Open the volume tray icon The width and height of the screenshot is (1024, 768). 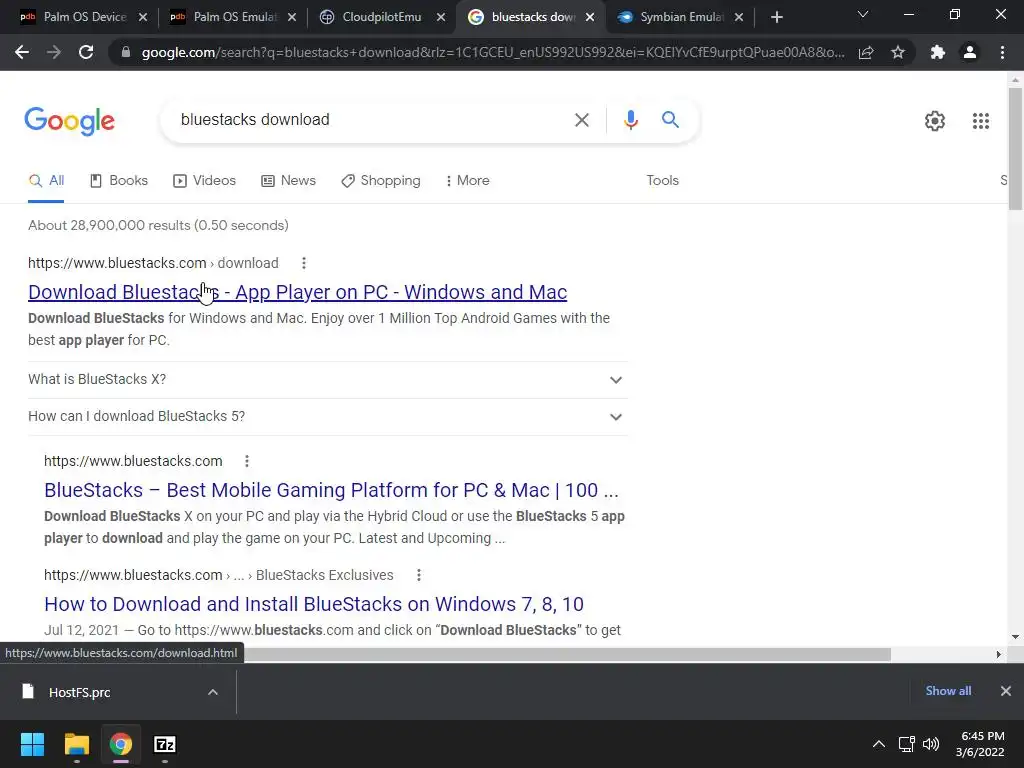point(931,744)
